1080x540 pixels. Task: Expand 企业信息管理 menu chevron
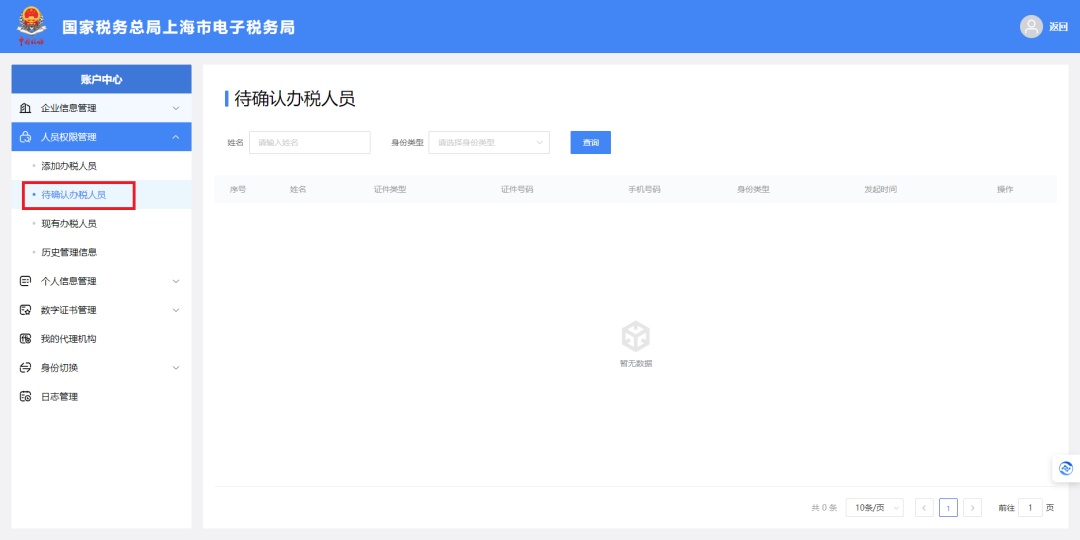pyautogui.click(x=176, y=108)
